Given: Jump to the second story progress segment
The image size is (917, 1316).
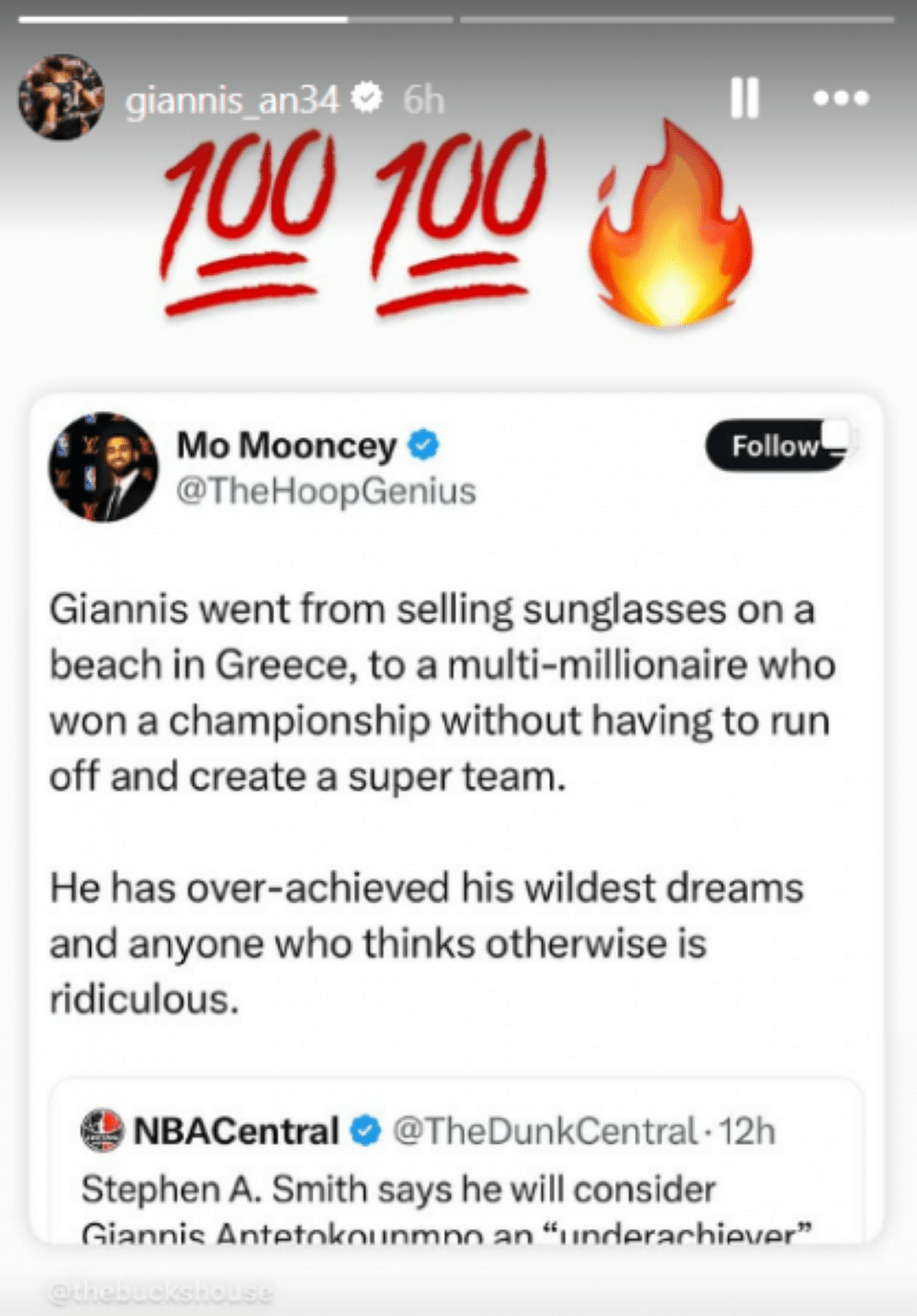Looking at the screenshot, I should tap(677, 19).
